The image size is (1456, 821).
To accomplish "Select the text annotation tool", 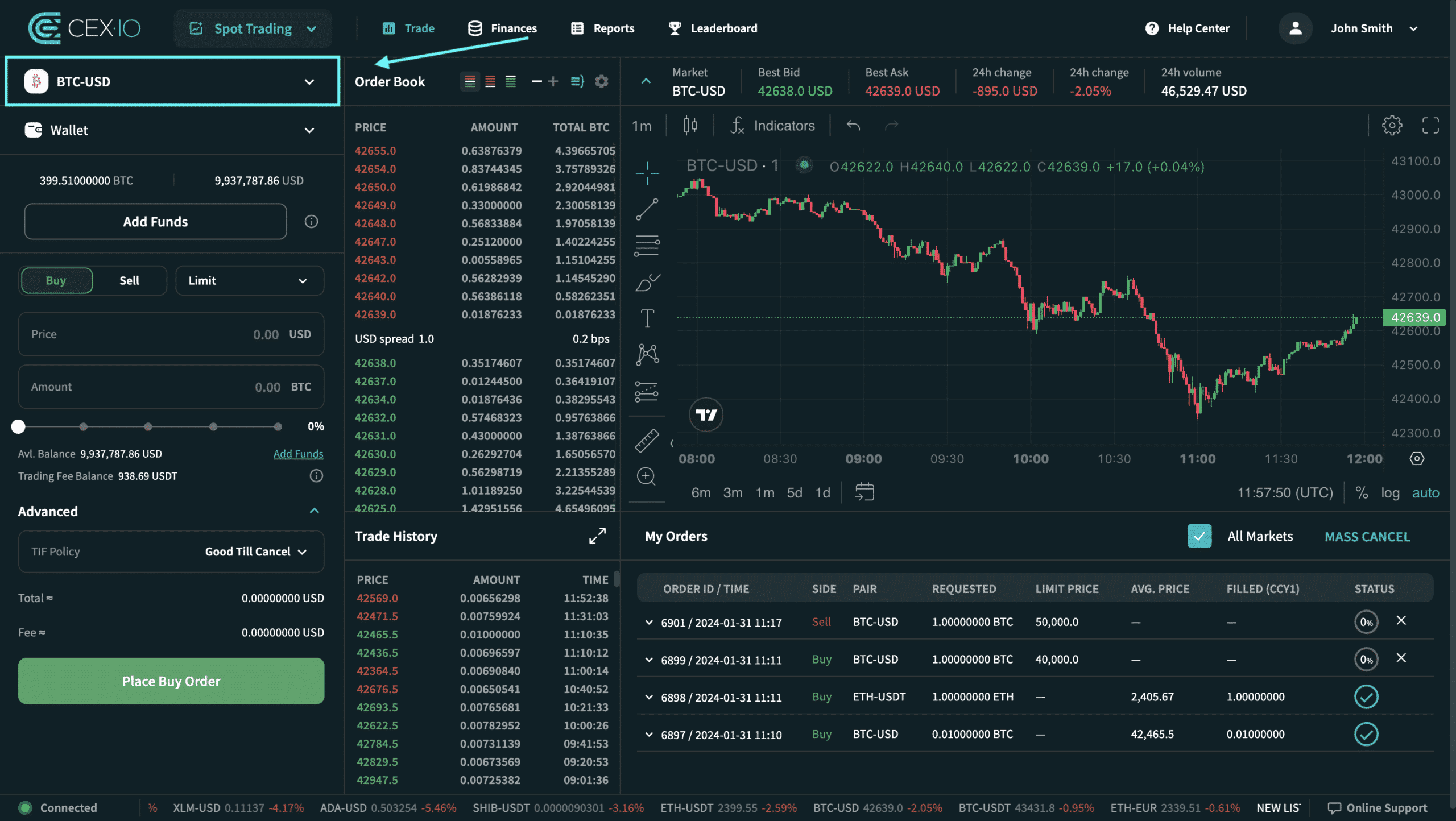I will tap(647, 318).
